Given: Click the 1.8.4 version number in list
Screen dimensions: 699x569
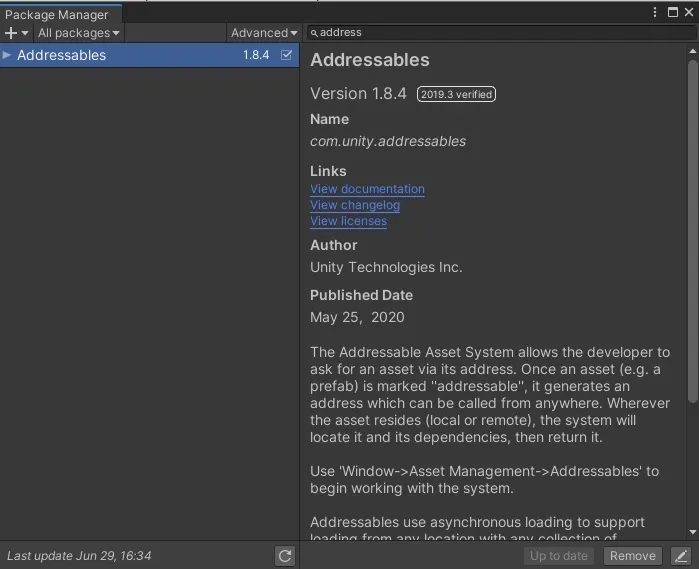Looking at the screenshot, I should [x=256, y=55].
